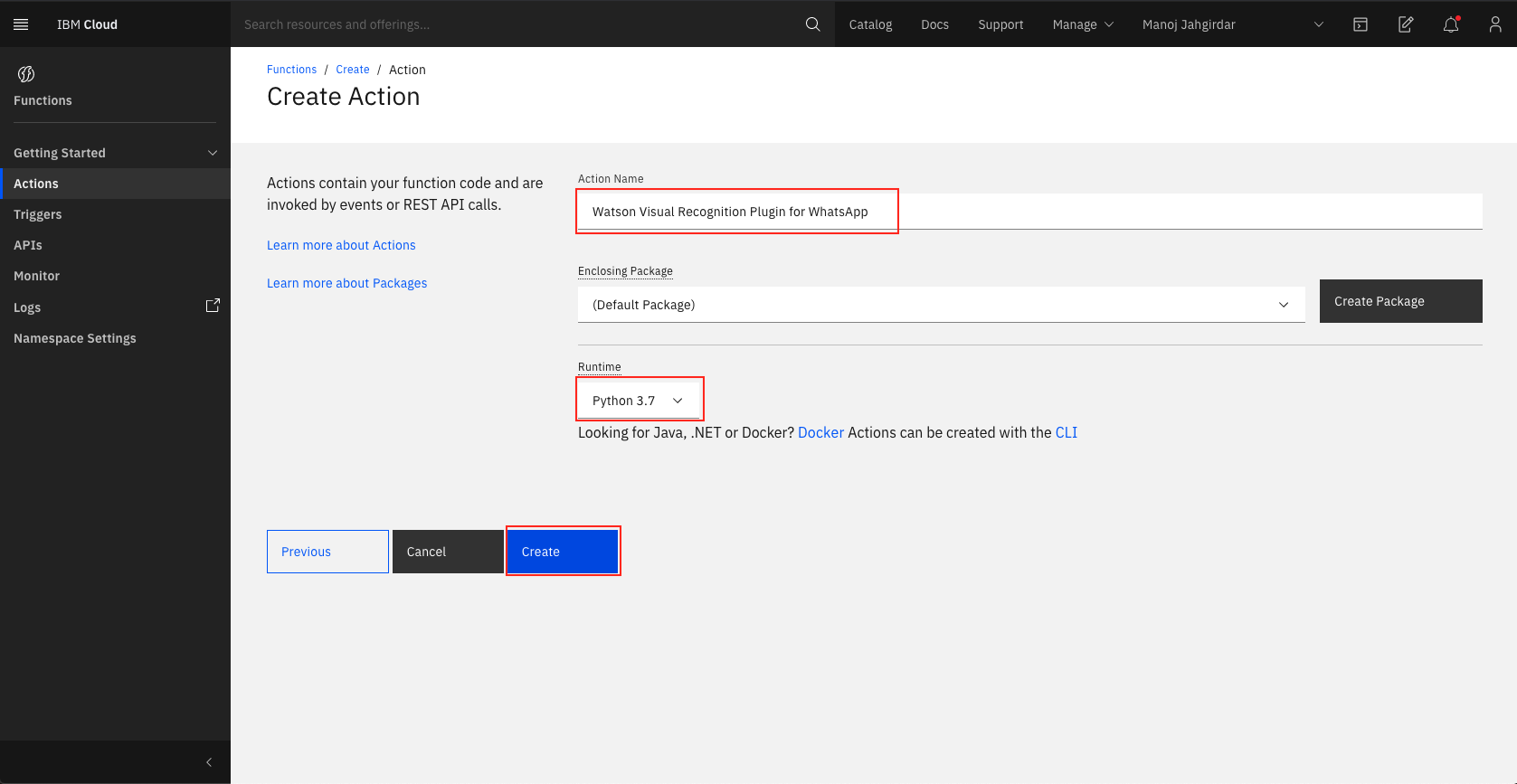Open the Catalog menu item
The image size is (1517, 784).
(x=870, y=24)
